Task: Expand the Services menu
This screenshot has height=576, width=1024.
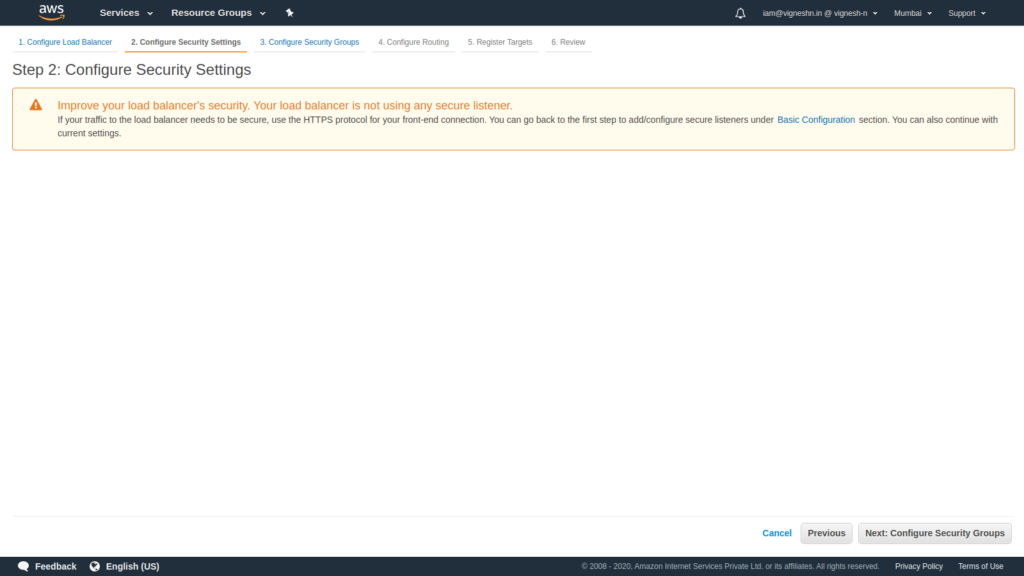Action: click(x=126, y=12)
